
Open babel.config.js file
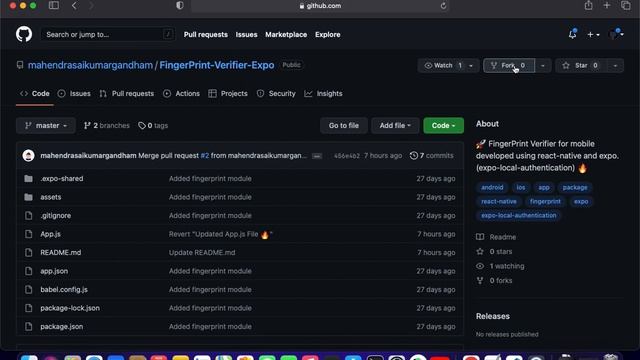(x=64, y=289)
